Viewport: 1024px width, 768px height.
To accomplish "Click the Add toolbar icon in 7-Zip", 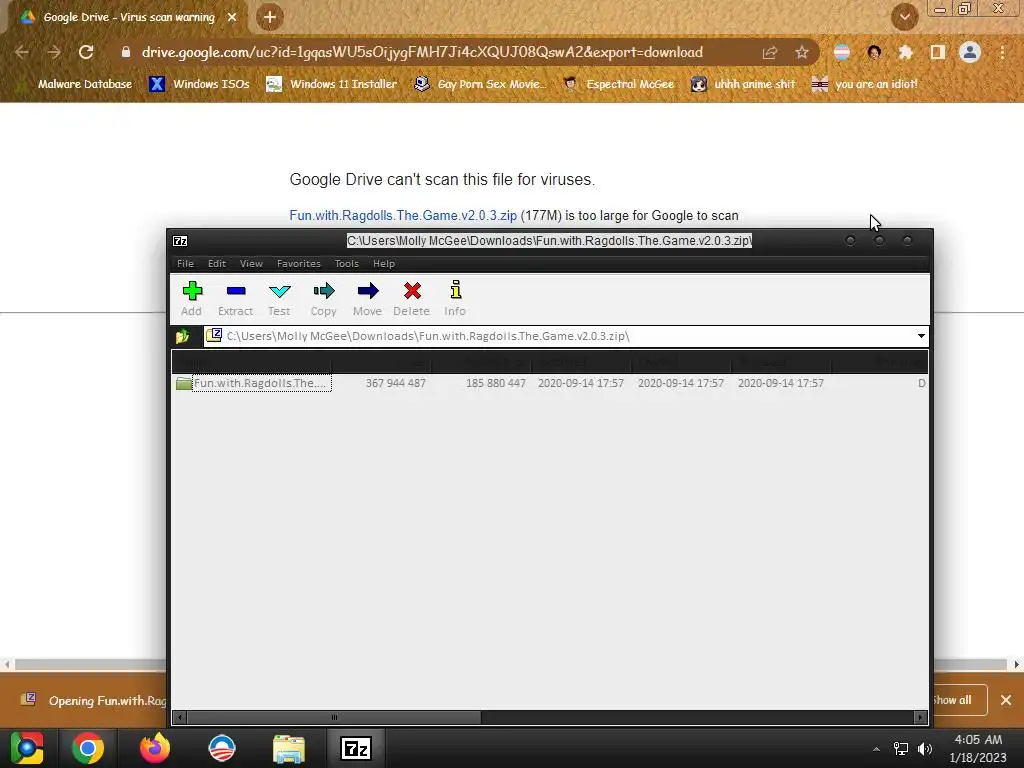I will pos(192,291).
